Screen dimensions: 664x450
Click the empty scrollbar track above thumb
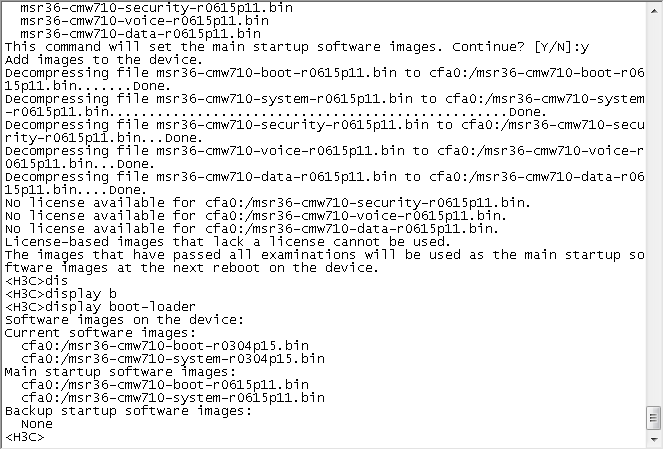coord(654,200)
